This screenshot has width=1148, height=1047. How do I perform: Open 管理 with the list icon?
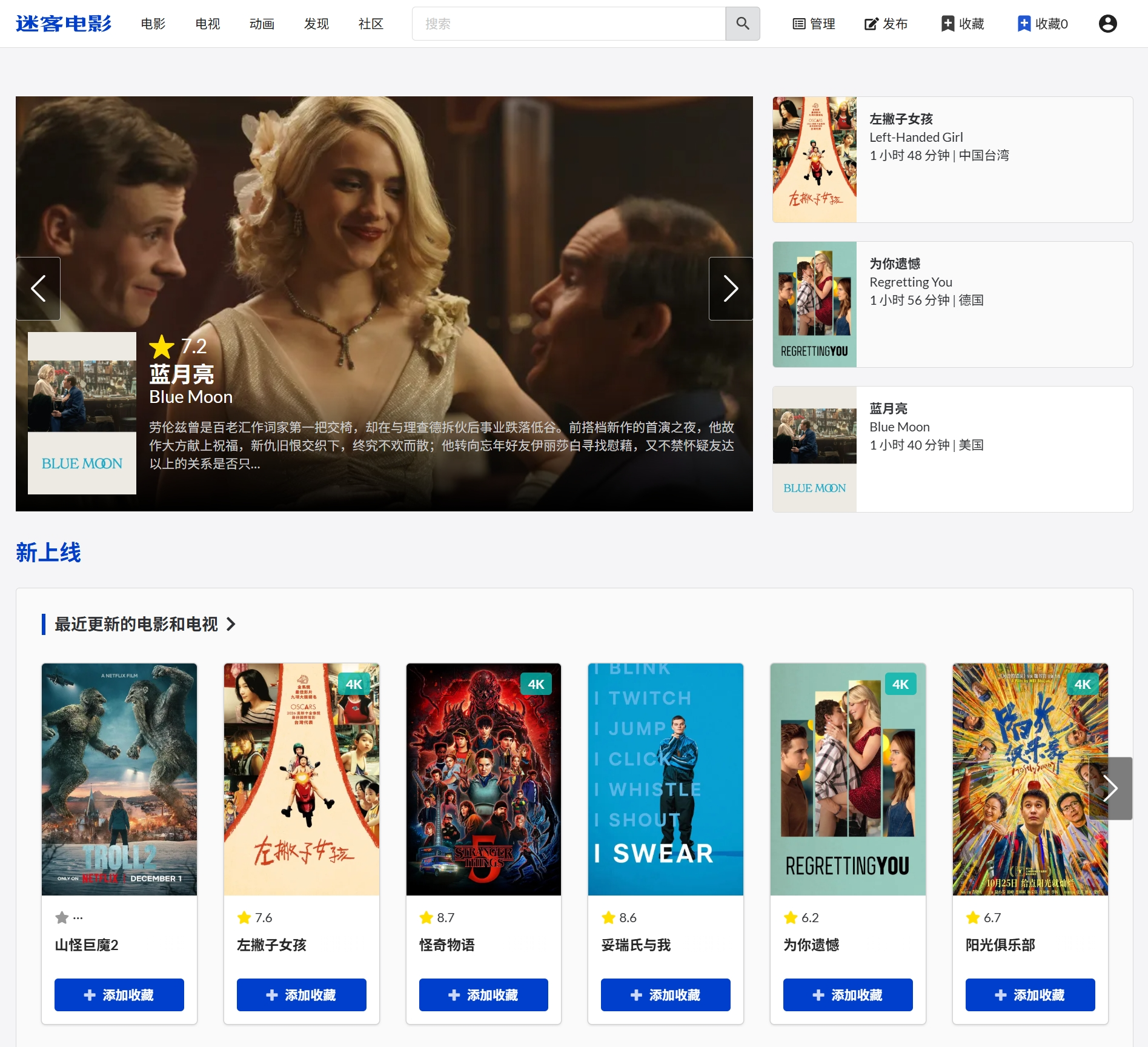pyautogui.click(x=814, y=24)
